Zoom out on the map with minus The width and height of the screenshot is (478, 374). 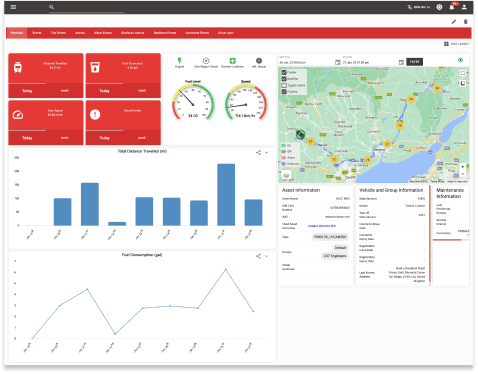(462, 174)
